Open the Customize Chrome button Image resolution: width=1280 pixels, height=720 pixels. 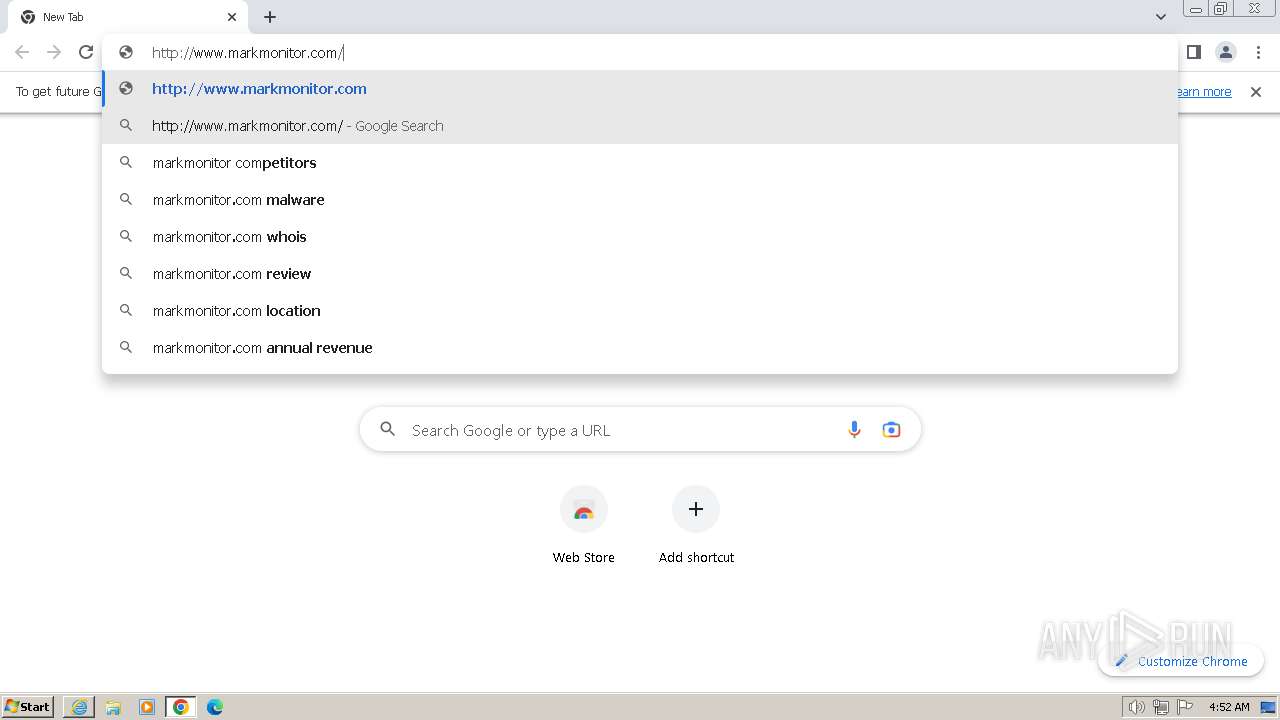(x=1181, y=661)
